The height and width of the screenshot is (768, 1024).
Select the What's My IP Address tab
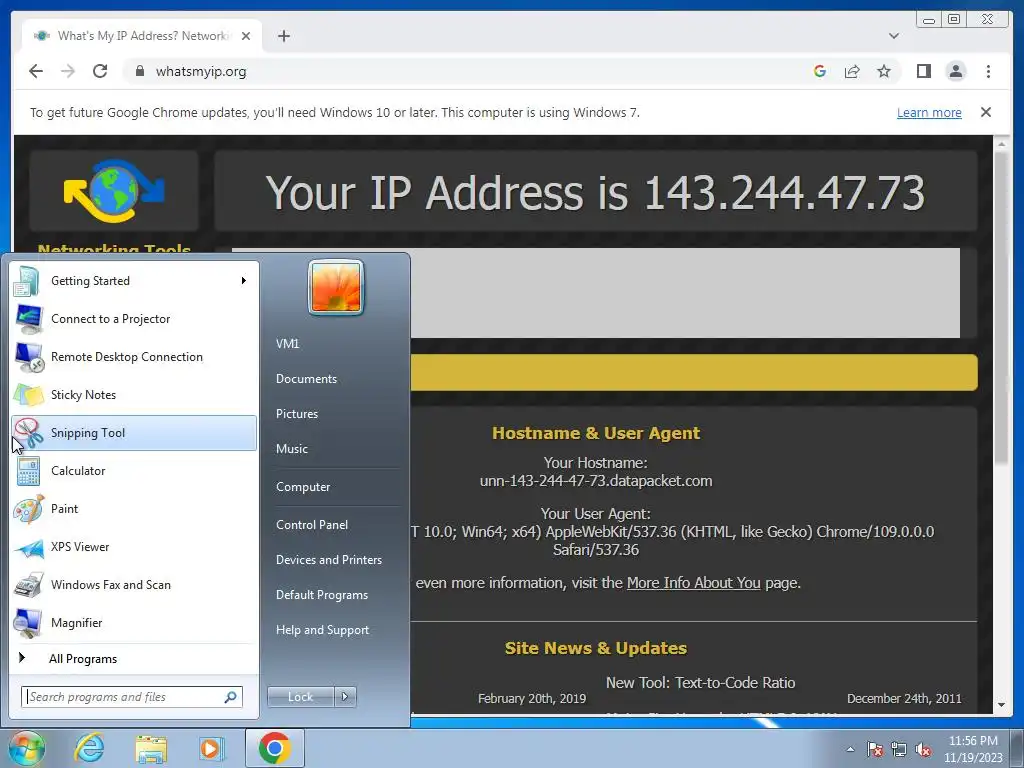[142, 36]
